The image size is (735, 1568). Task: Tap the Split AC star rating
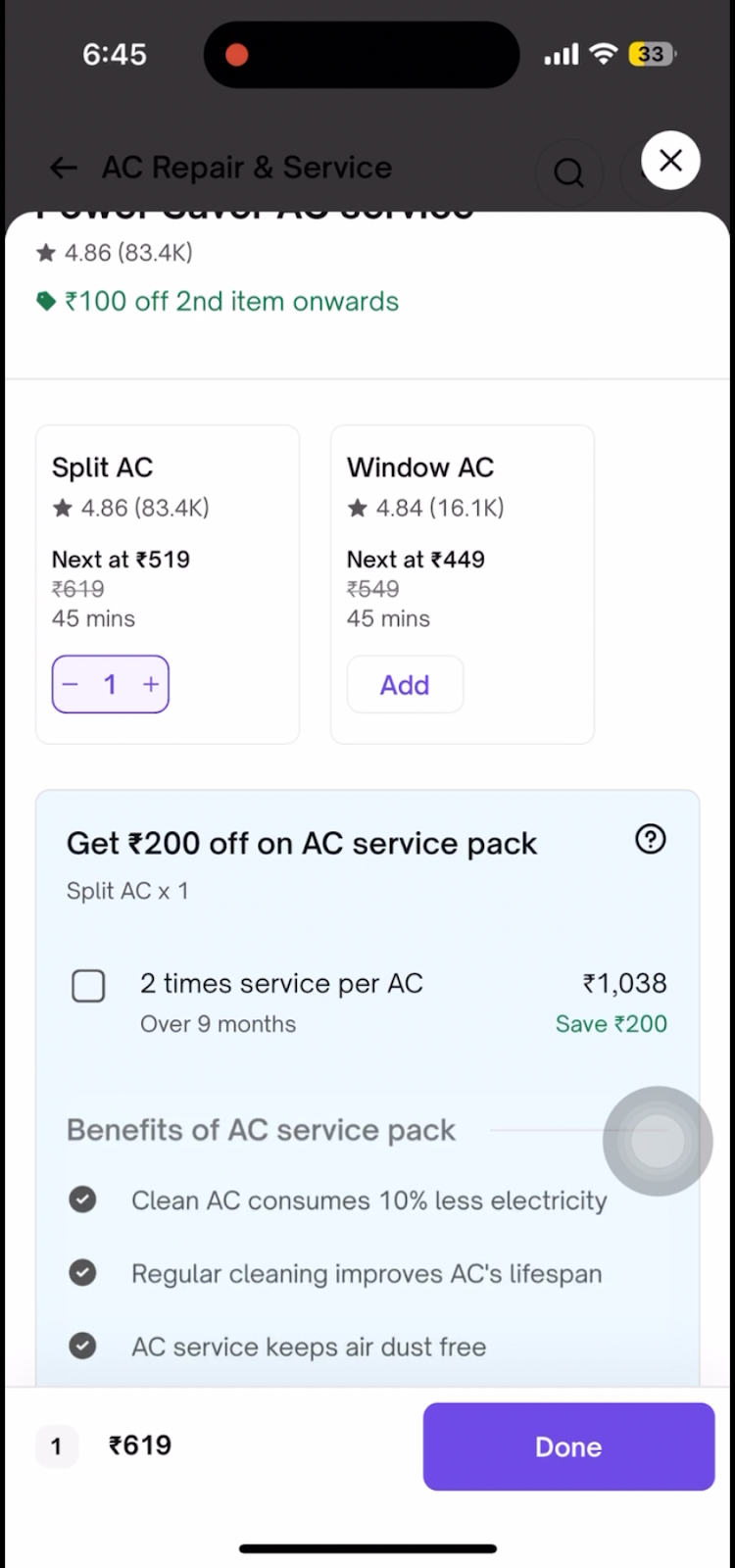(x=131, y=508)
